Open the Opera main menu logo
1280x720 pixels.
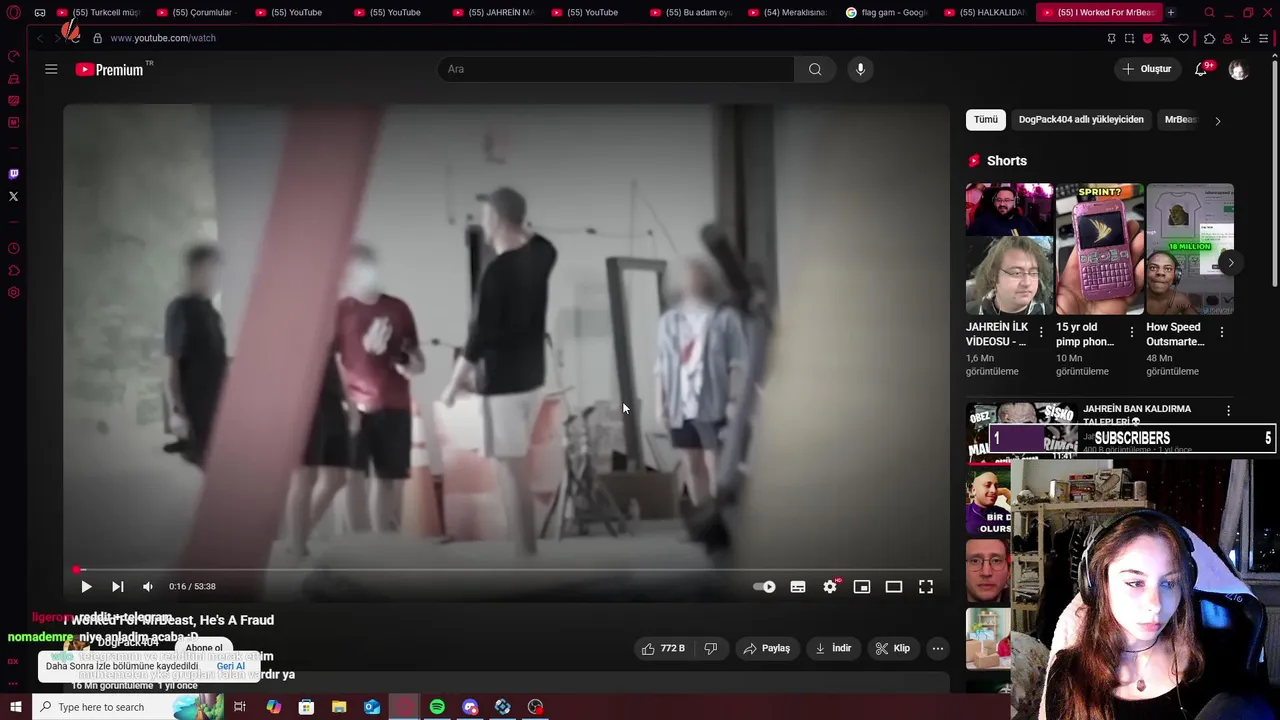click(13, 13)
